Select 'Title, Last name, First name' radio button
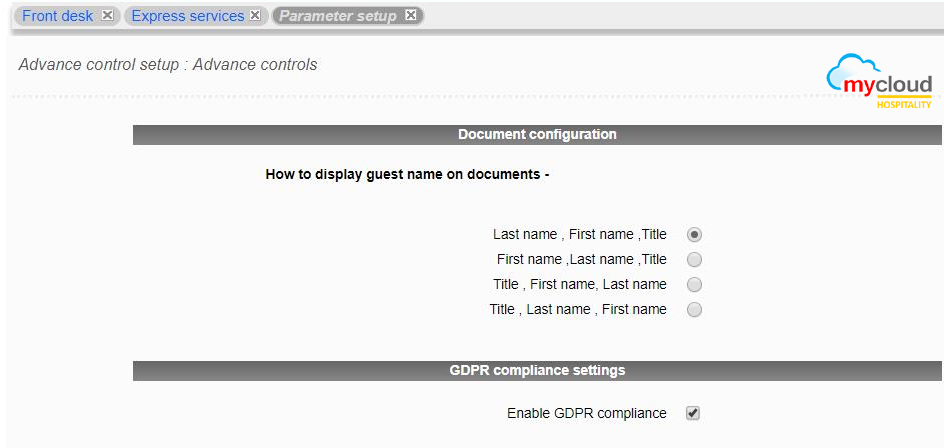The width and height of the screenshot is (944, 448). 695,309
